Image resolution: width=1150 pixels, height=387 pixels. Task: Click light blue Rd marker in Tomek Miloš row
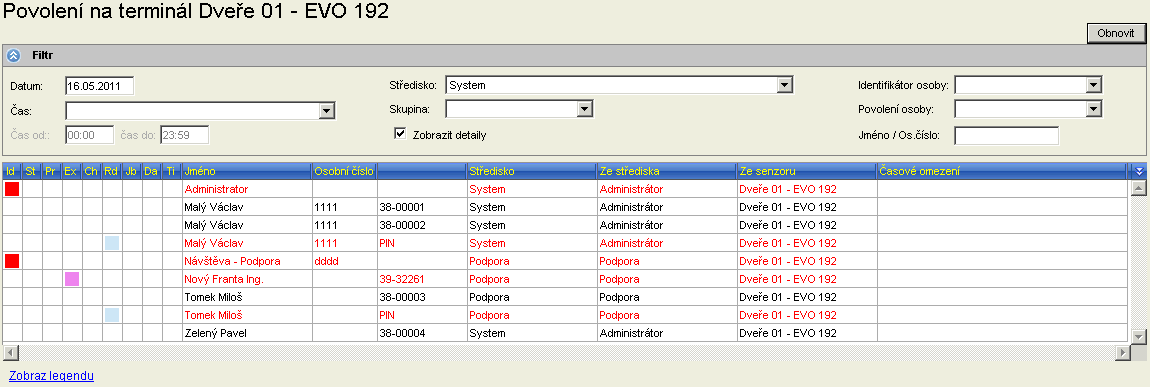click(x=111, y=314)
